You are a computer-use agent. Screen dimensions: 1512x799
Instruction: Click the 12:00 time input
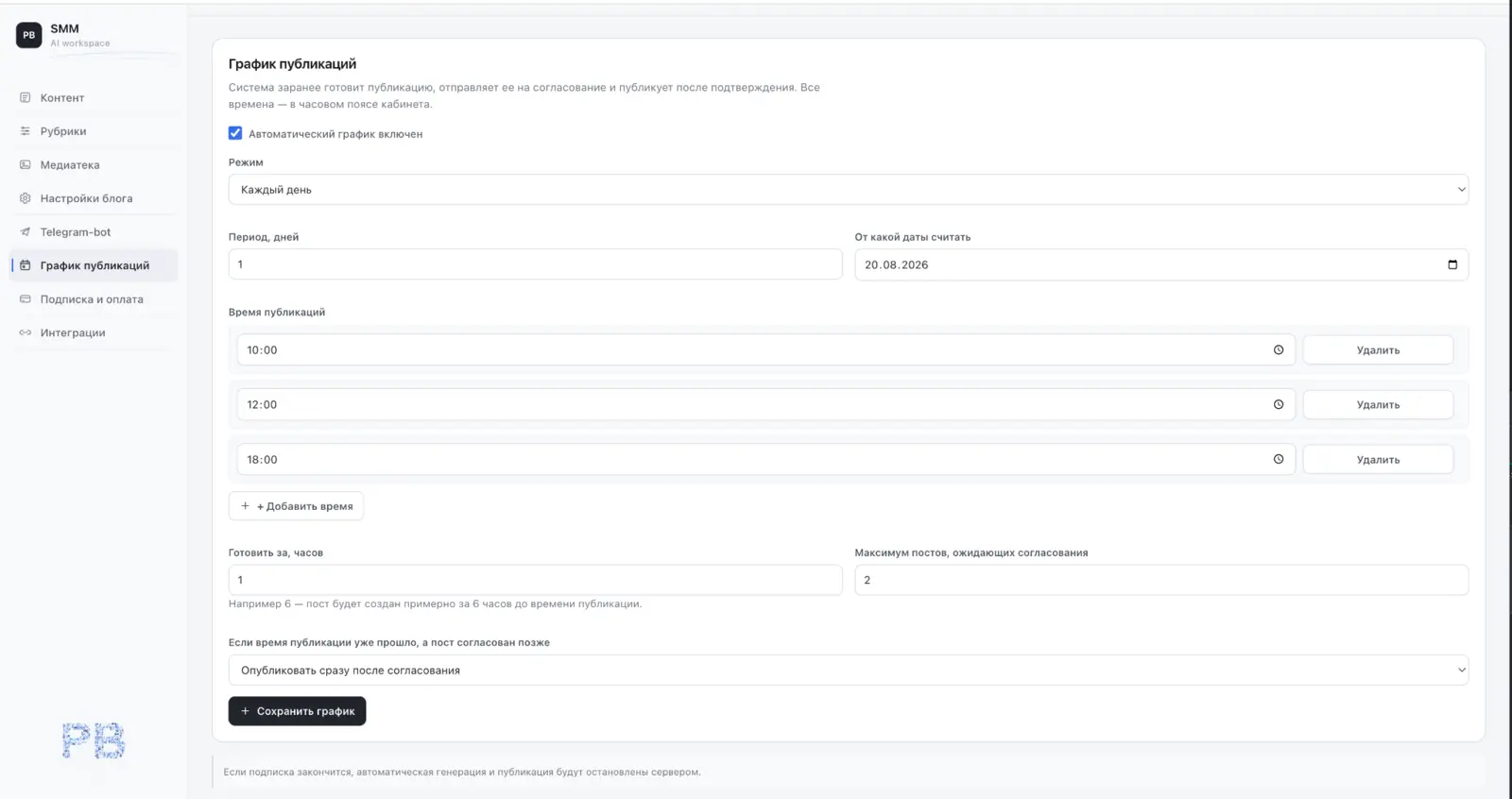coord(765,404)
